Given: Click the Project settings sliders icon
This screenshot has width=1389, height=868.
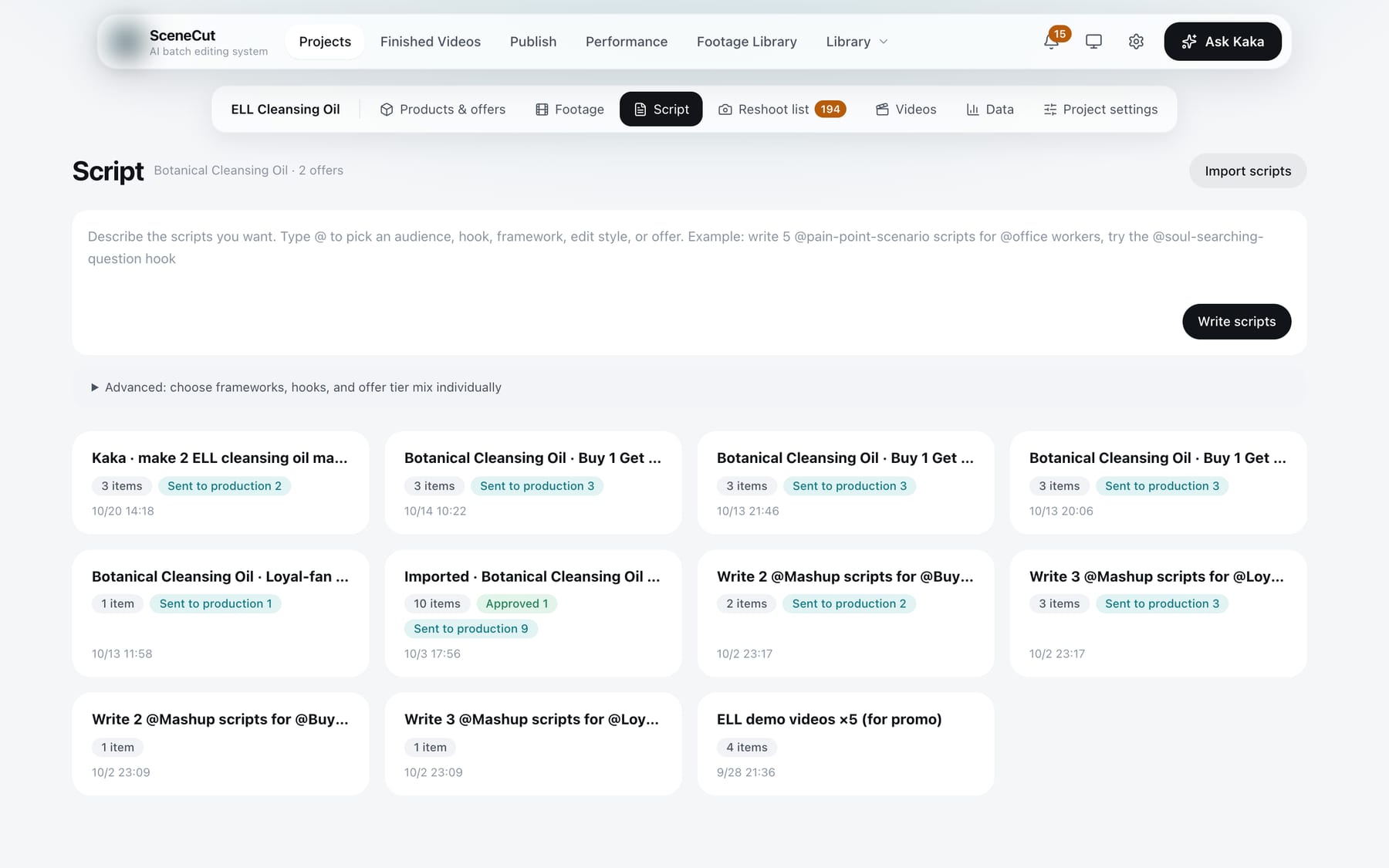Looking at the screenshot, I should (x=1050, y=110).
